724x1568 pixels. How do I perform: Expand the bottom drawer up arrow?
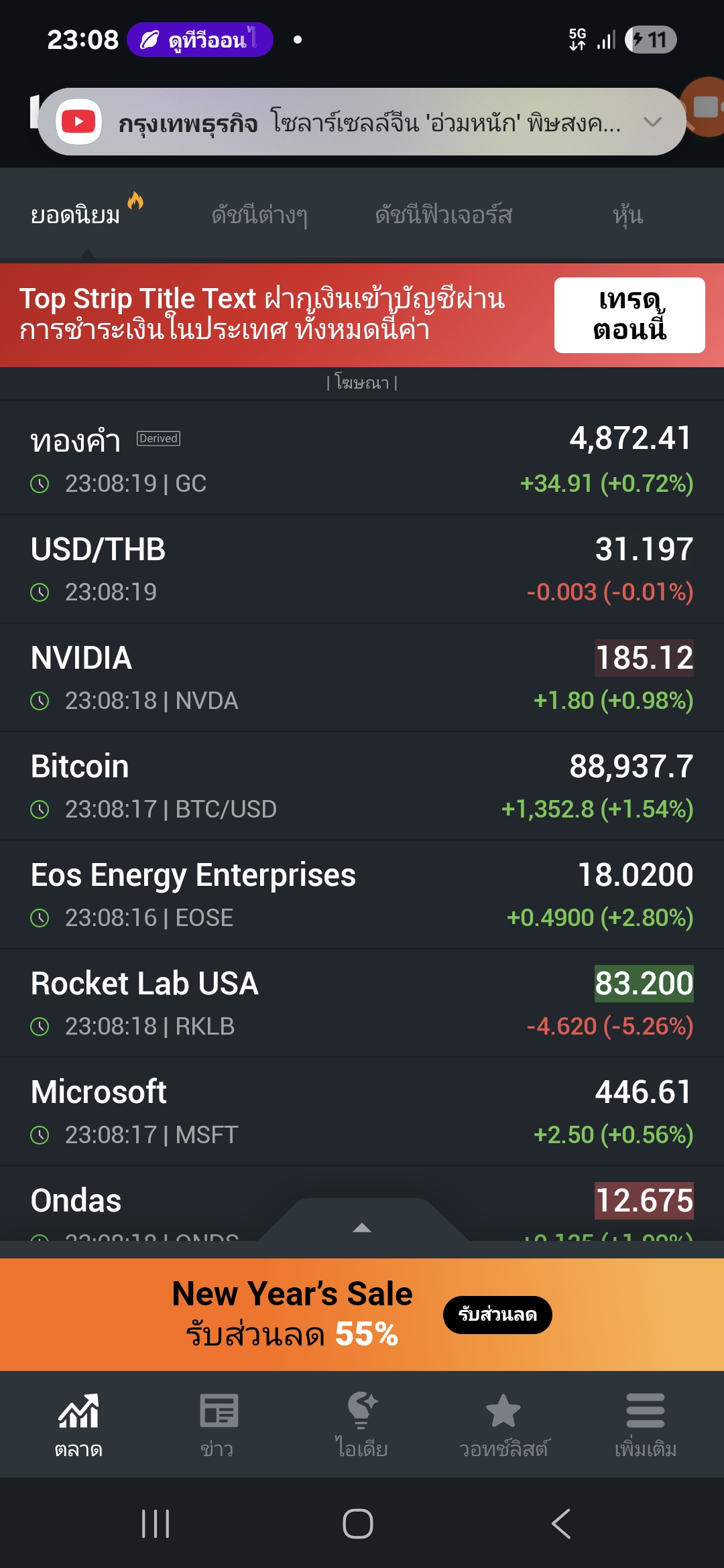tap(362, 1228)
